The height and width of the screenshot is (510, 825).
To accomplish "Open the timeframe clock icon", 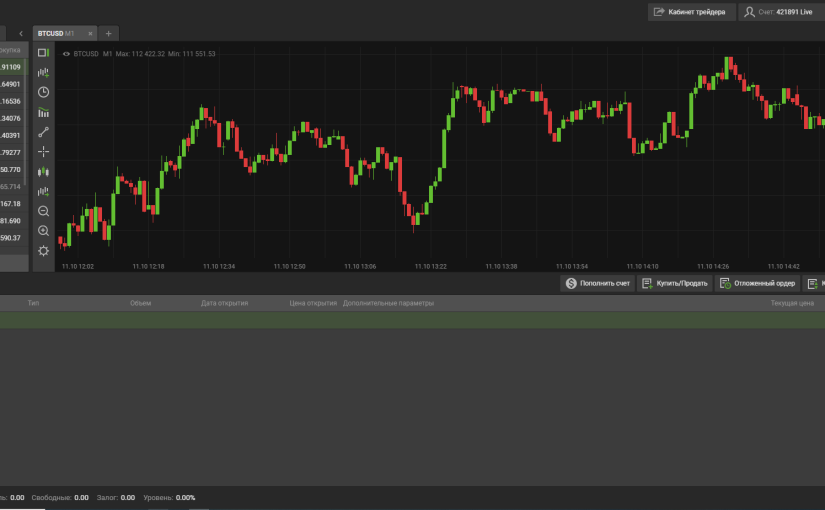I will pos(43,92).
